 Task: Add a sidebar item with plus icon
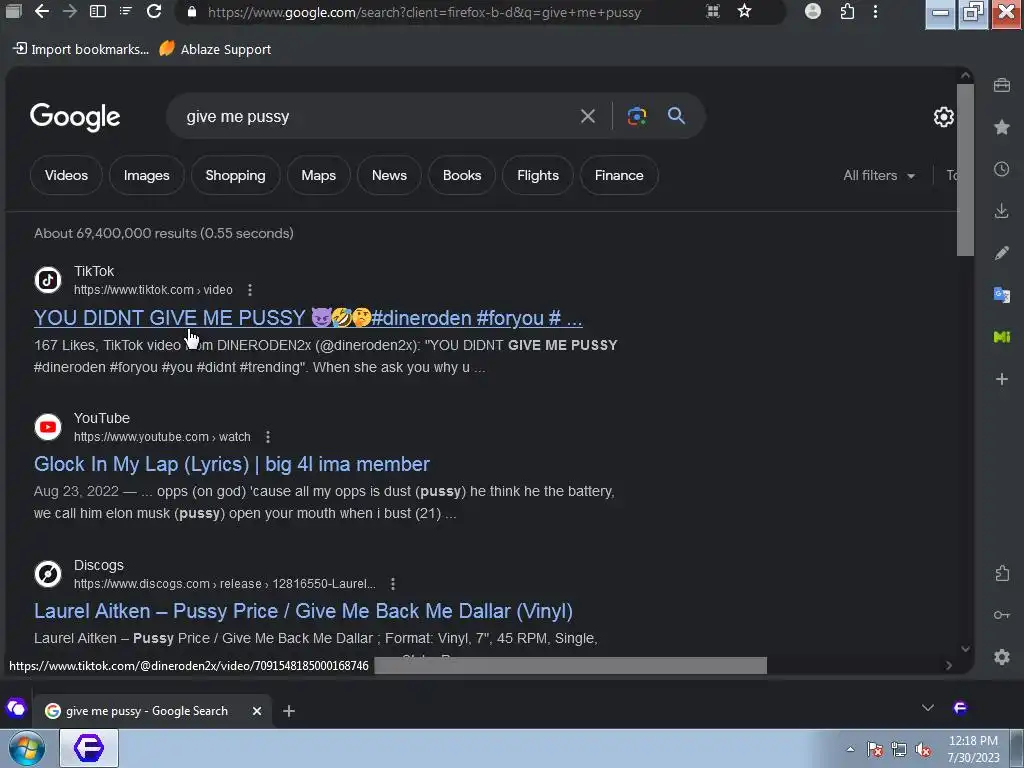1002,379
